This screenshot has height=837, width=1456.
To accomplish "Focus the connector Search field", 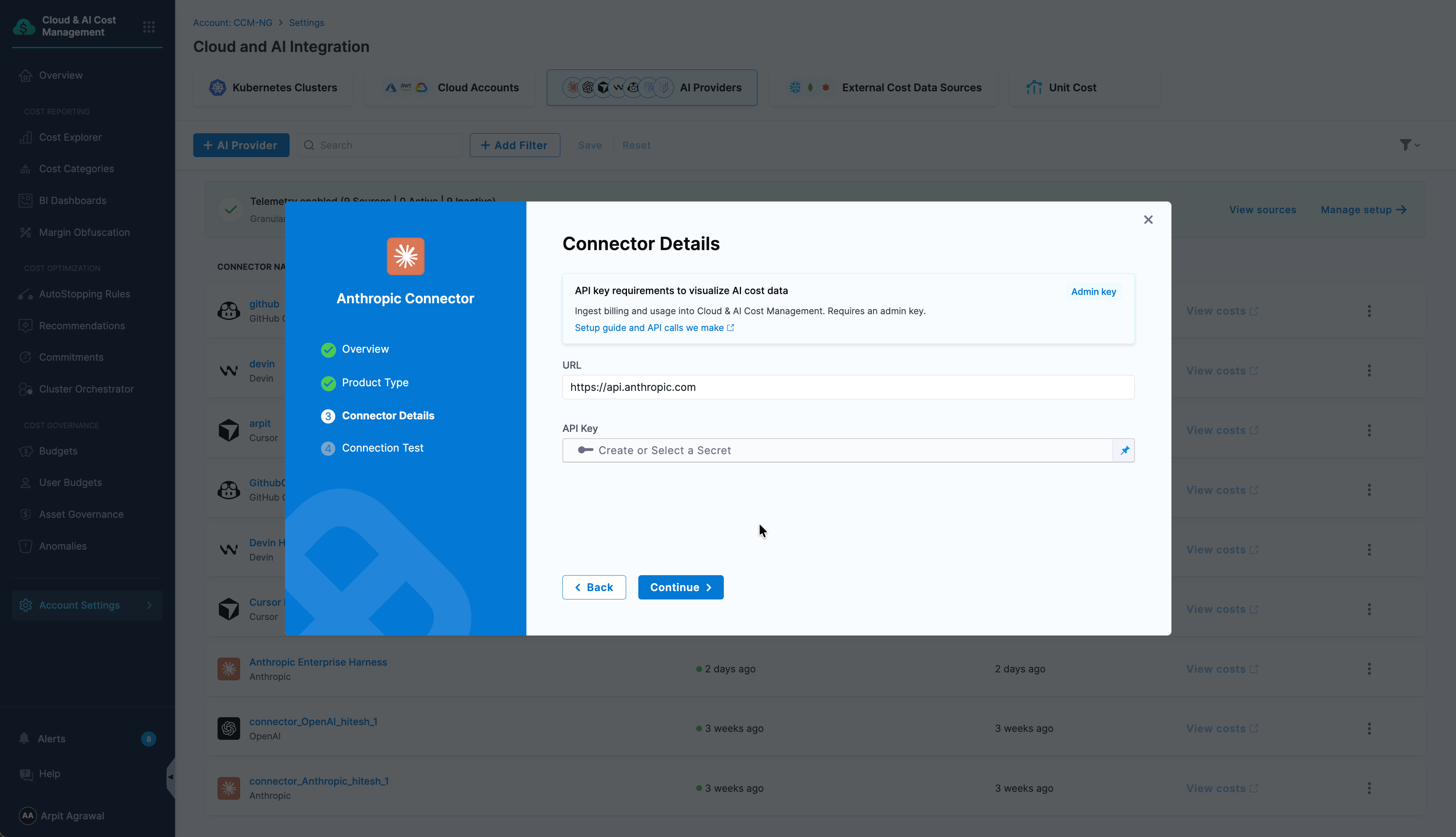I will (x=380, y=145).
